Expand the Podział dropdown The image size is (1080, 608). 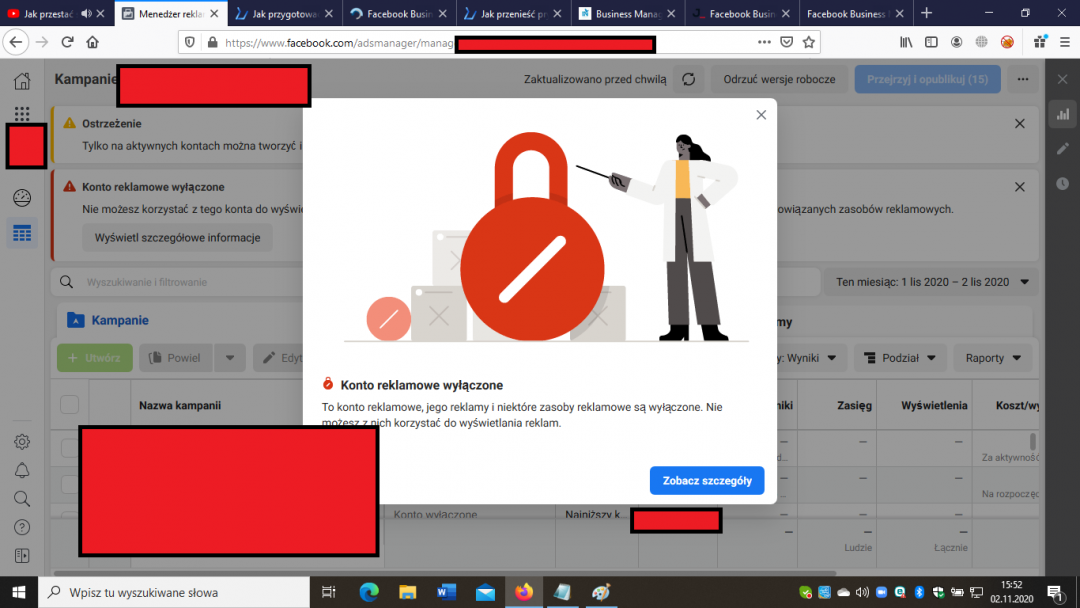pos(900,358)
